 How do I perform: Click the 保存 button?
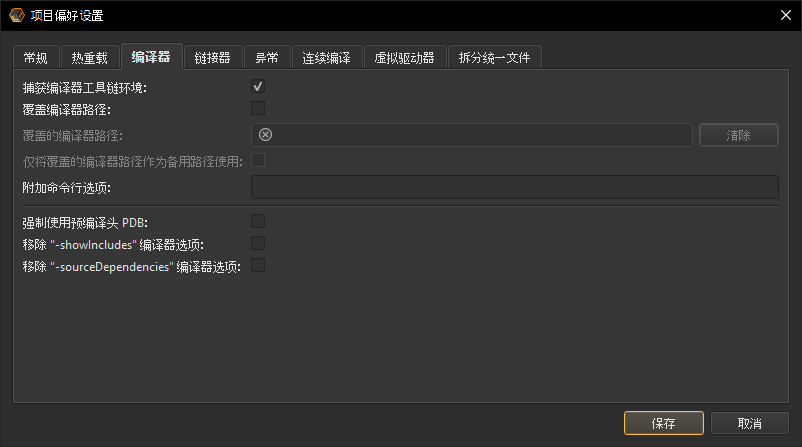tap(663, 423)
